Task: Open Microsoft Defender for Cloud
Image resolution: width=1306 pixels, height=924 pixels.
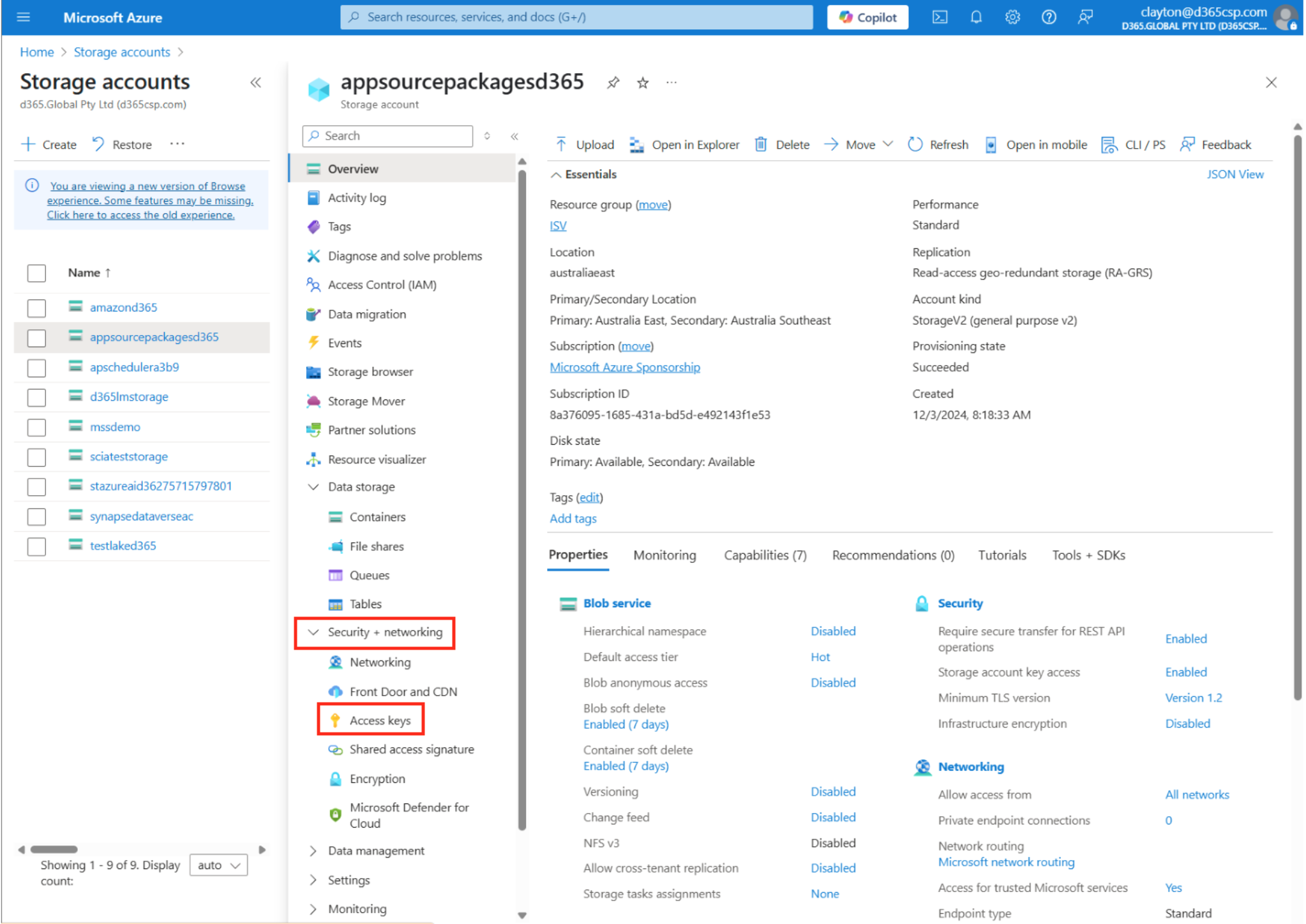Action: tap(409, 815)
